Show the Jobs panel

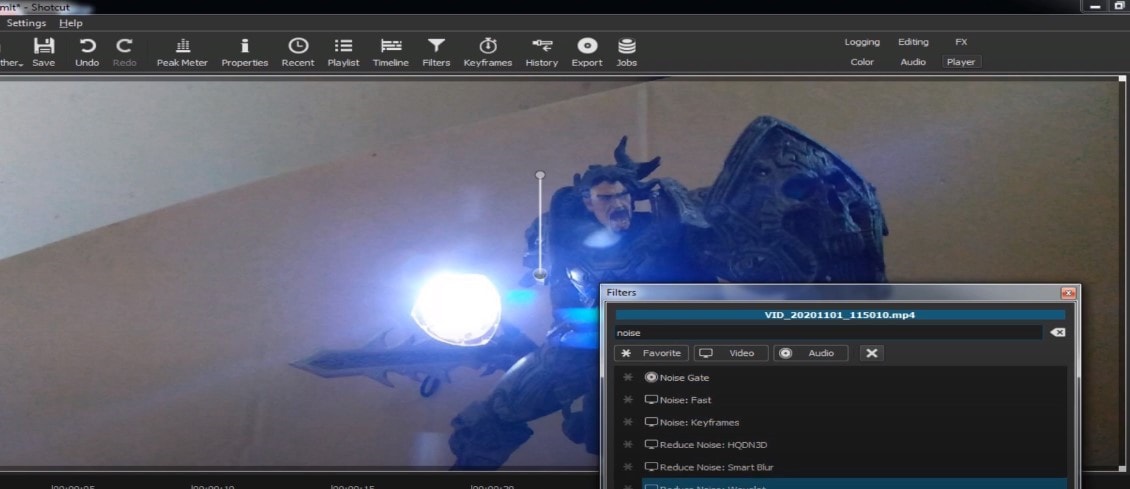click(626, 53)
